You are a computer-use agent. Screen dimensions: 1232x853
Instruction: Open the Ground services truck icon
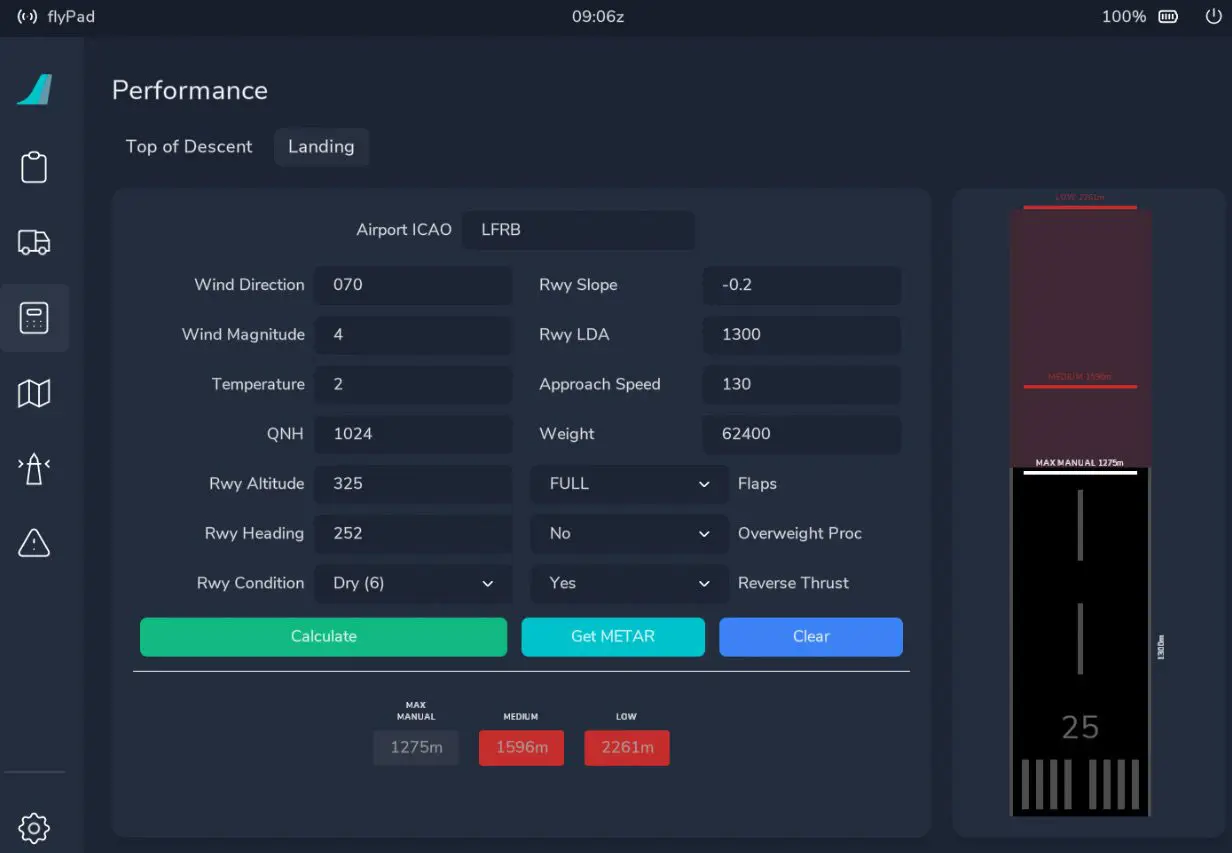click(34, 242)
